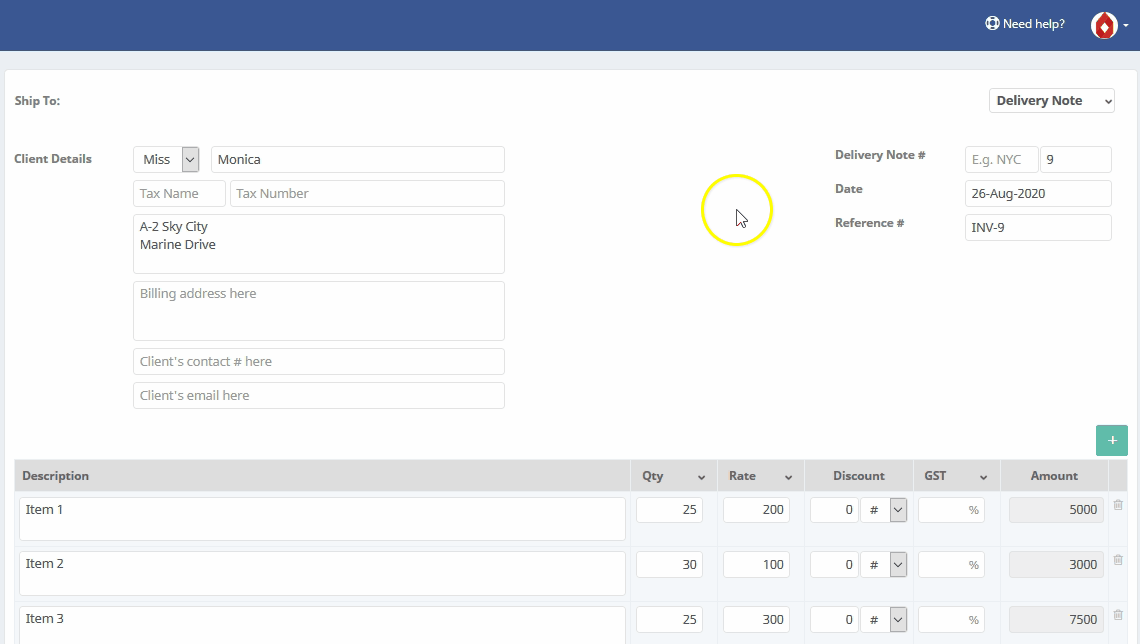Image resolution: width=1140 pixels, height=644 pixels.
Task: Edit the Qty value 25 for Item 1
Action: [x=668, y=509]
